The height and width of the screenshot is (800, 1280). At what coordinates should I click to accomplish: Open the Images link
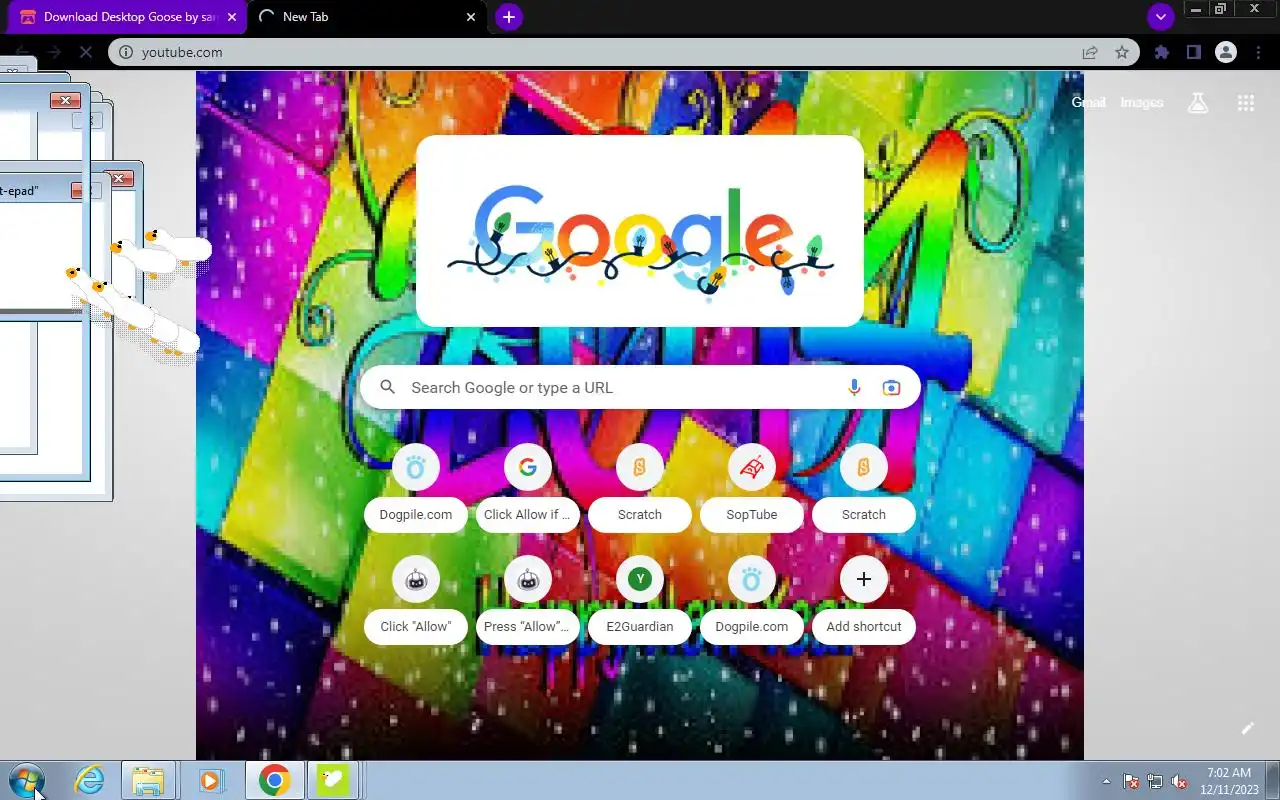[1142, 102]
